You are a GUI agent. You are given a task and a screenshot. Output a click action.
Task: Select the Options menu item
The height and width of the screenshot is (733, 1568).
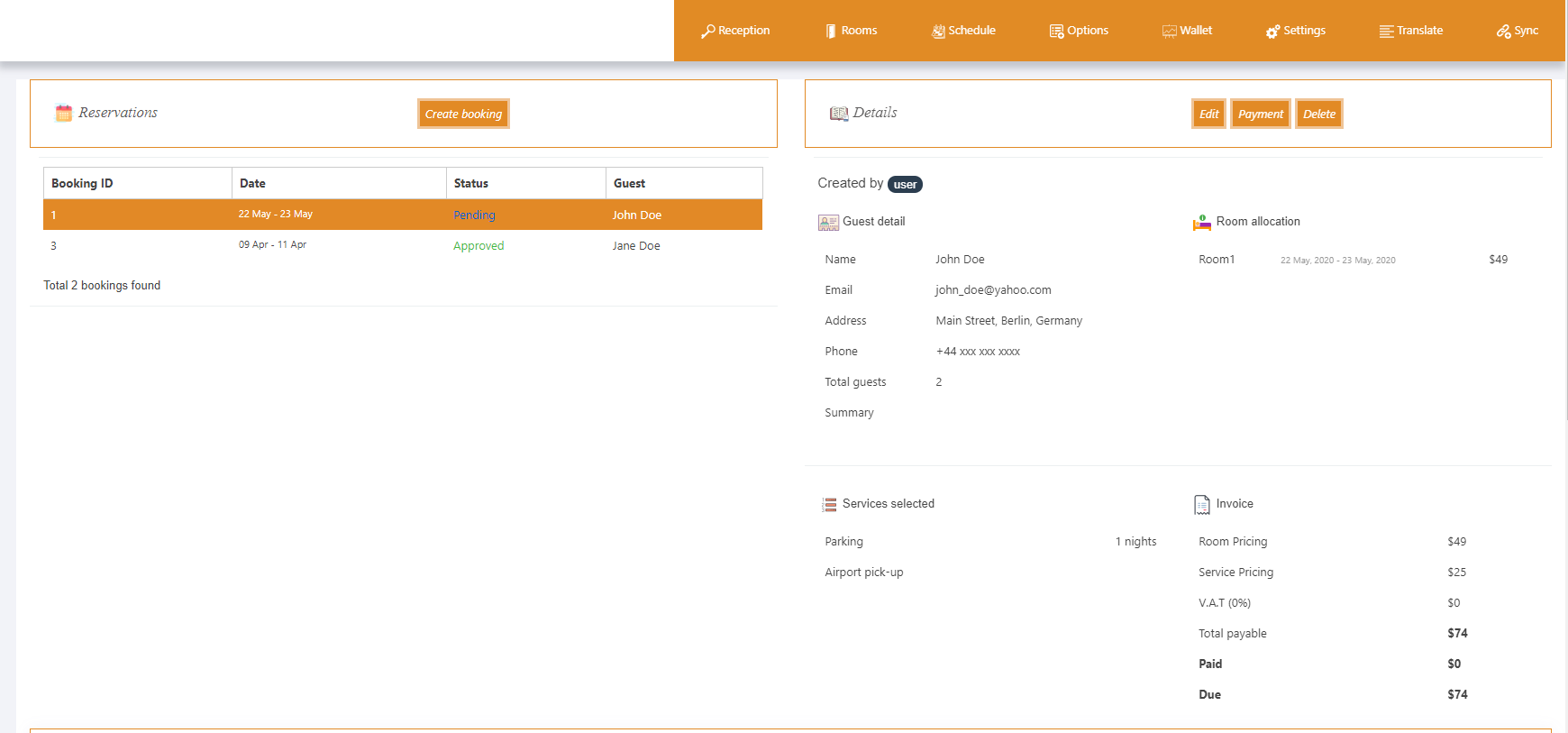[x=1079, y=31]
